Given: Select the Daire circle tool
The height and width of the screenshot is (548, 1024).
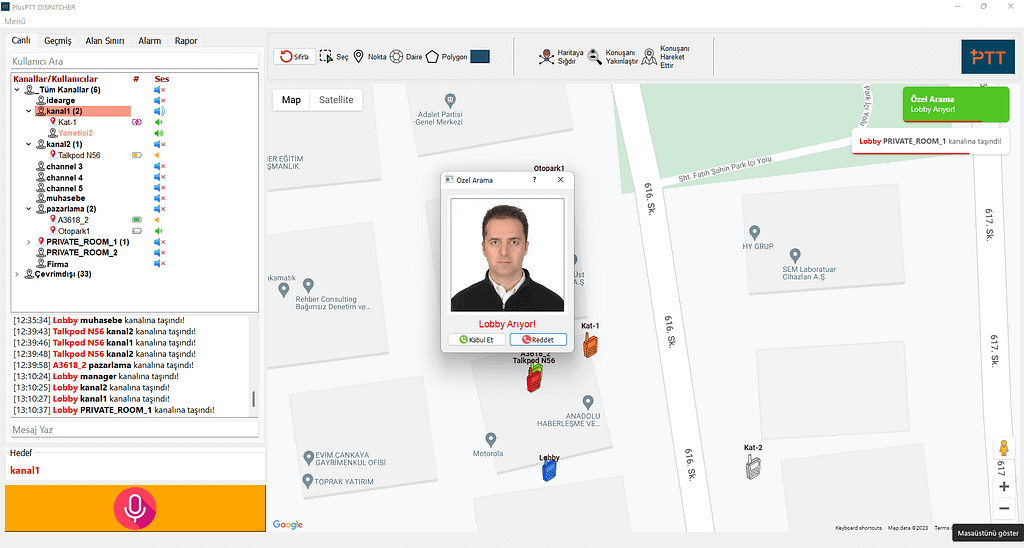Looking at the screenshot, I should [406, 57].
